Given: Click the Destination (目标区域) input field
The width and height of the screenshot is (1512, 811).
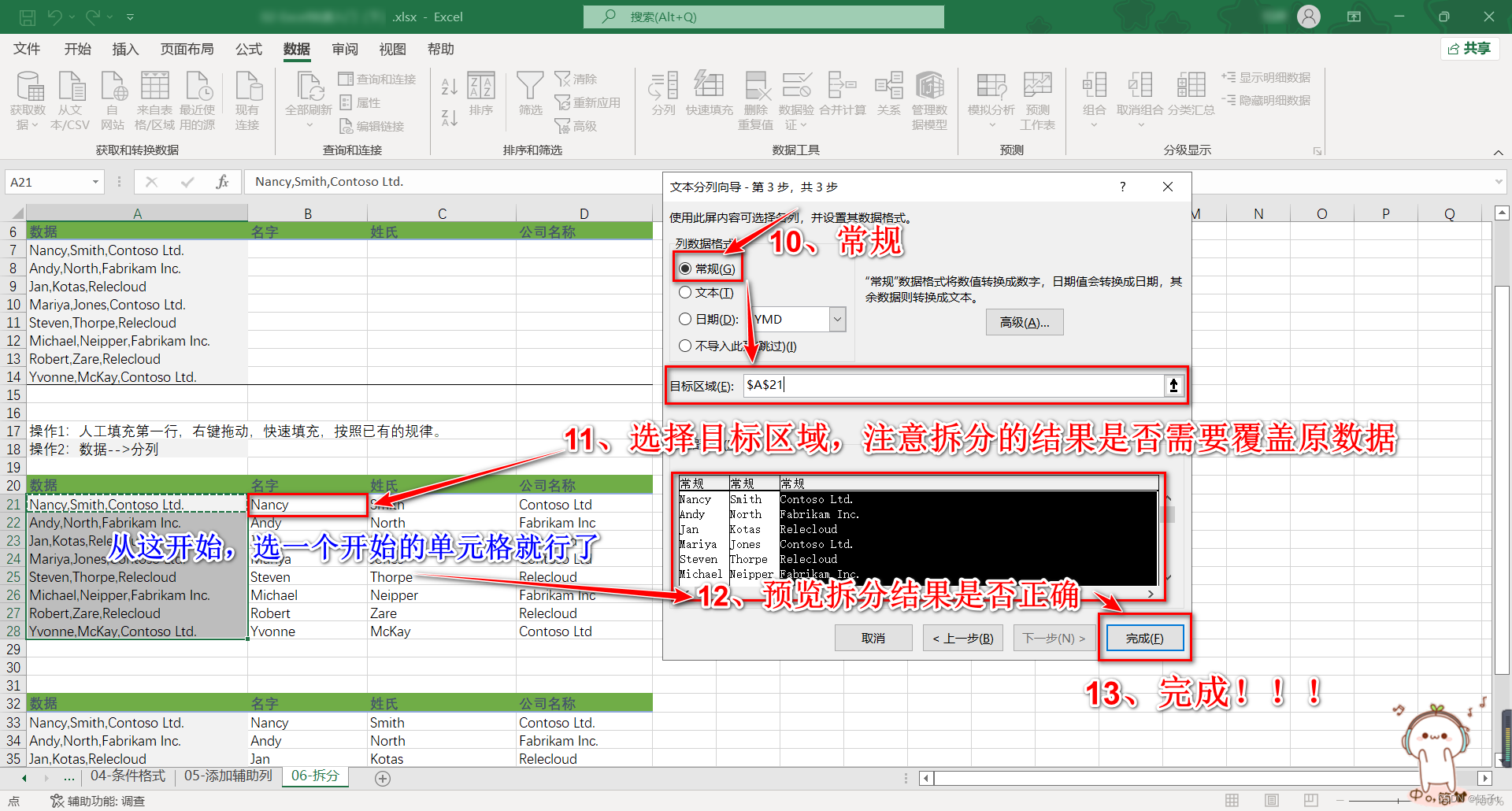Looking at the screenshot, I should click(x=954, y=385).
